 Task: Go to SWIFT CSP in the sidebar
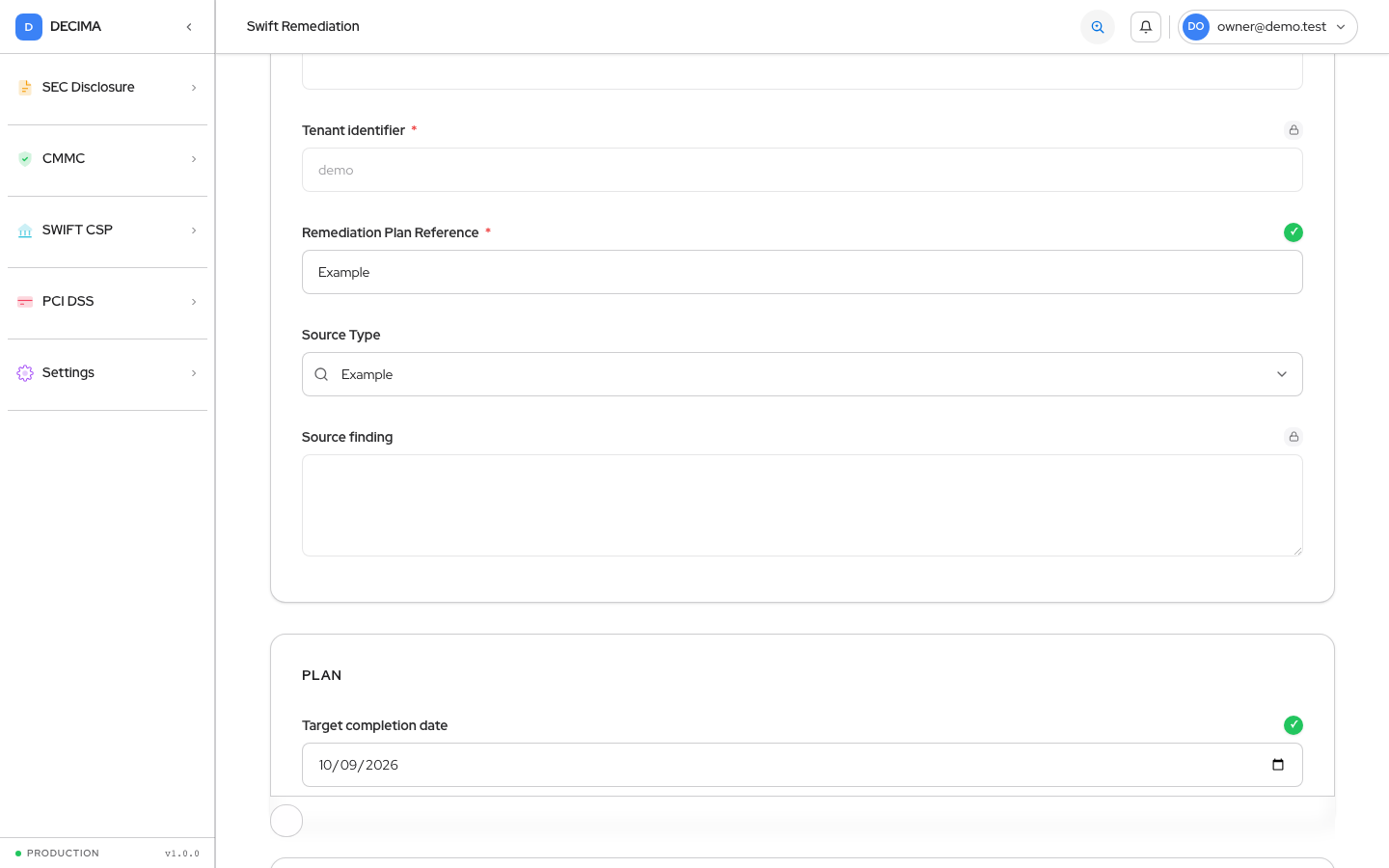(x=107, y=231)
